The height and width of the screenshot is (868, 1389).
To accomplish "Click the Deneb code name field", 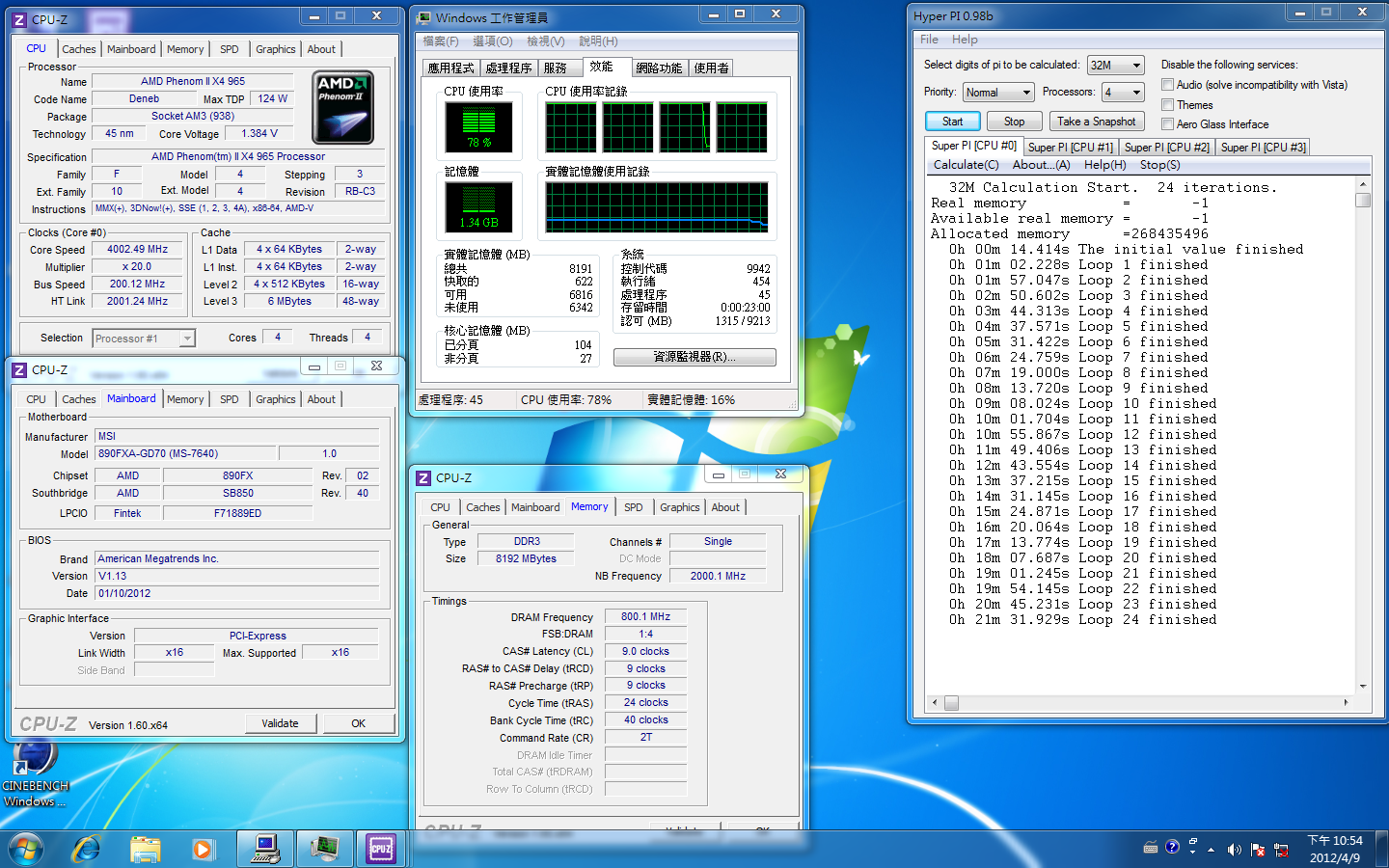I will pyautogui.click(x=144, y=99).
